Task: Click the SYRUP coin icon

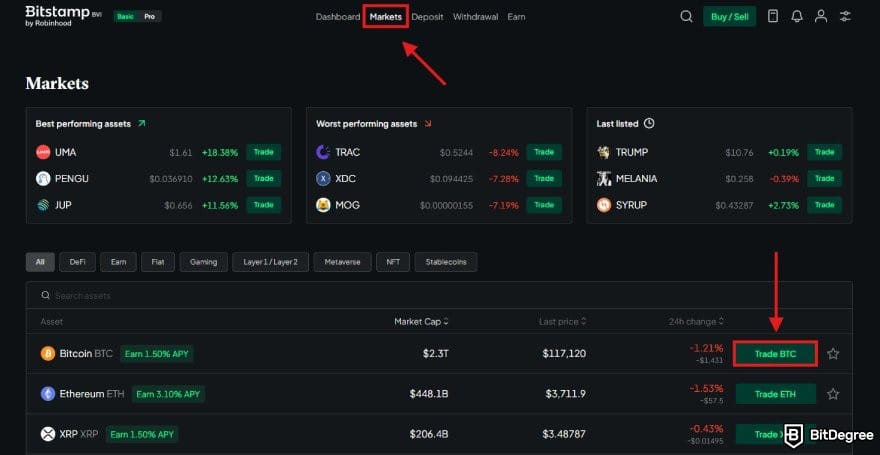Action: click(x=604, y=205)
